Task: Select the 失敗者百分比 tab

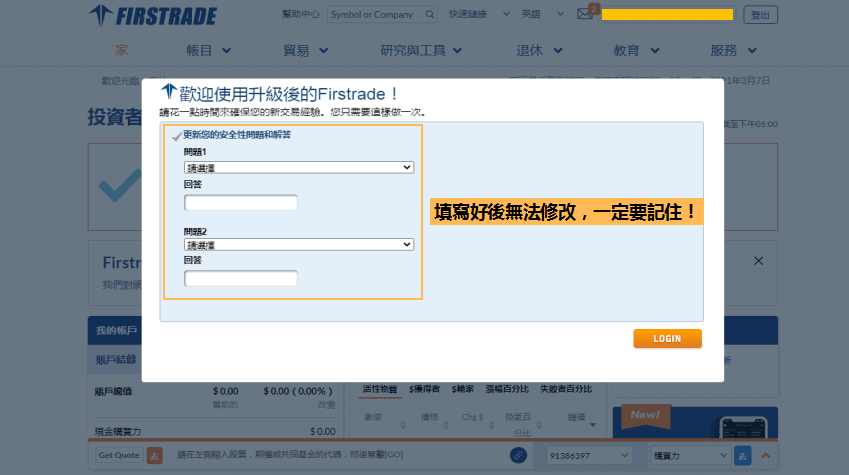Action: 566,389
